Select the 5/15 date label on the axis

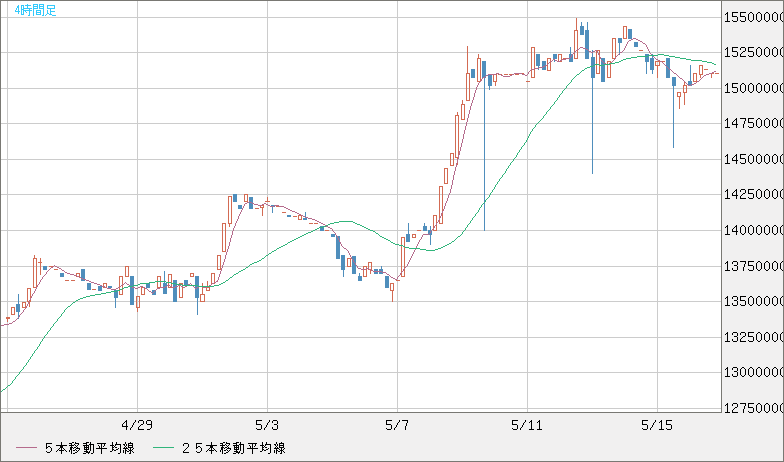click(x=657, y=426)
